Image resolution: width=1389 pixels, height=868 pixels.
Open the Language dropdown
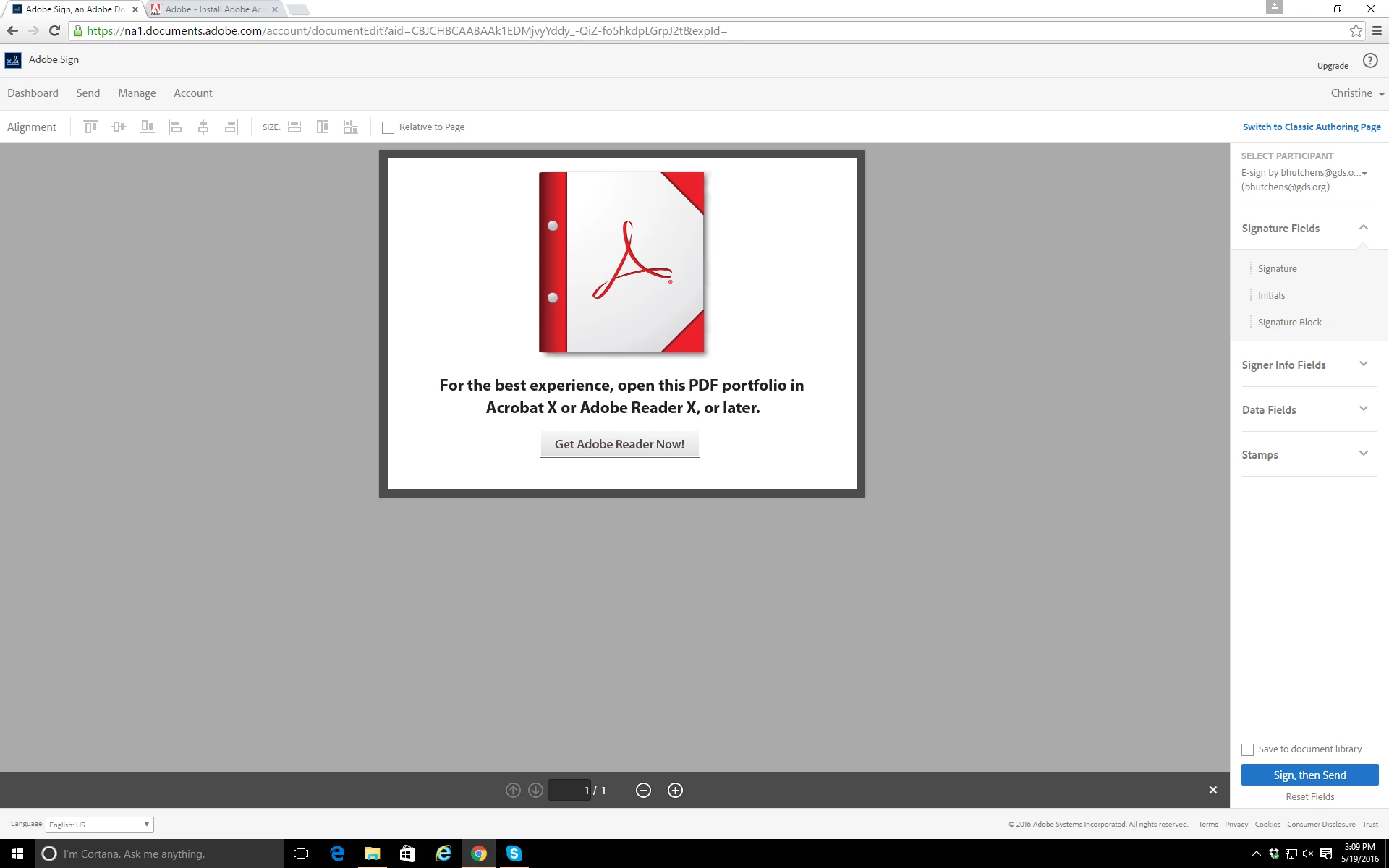tap(100, 825)
